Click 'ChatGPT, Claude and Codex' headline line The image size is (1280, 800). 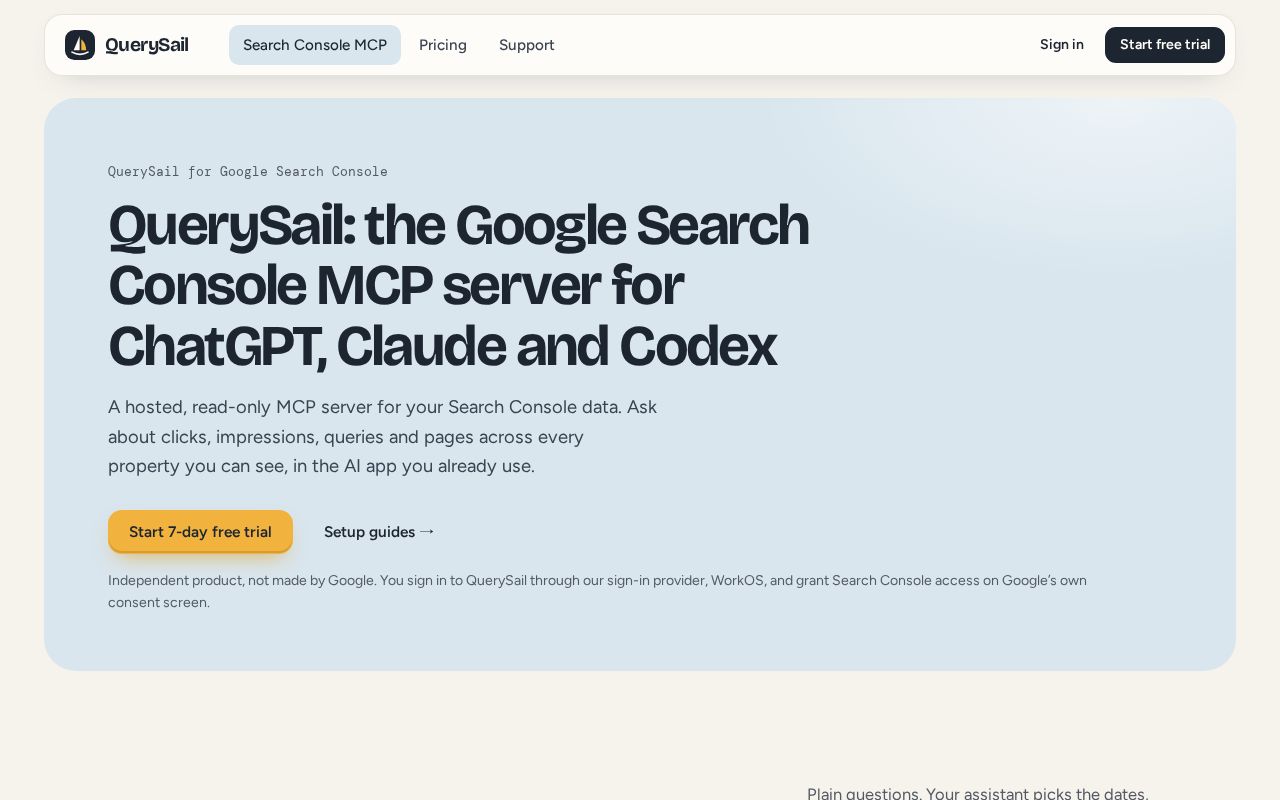click(442, 347)
